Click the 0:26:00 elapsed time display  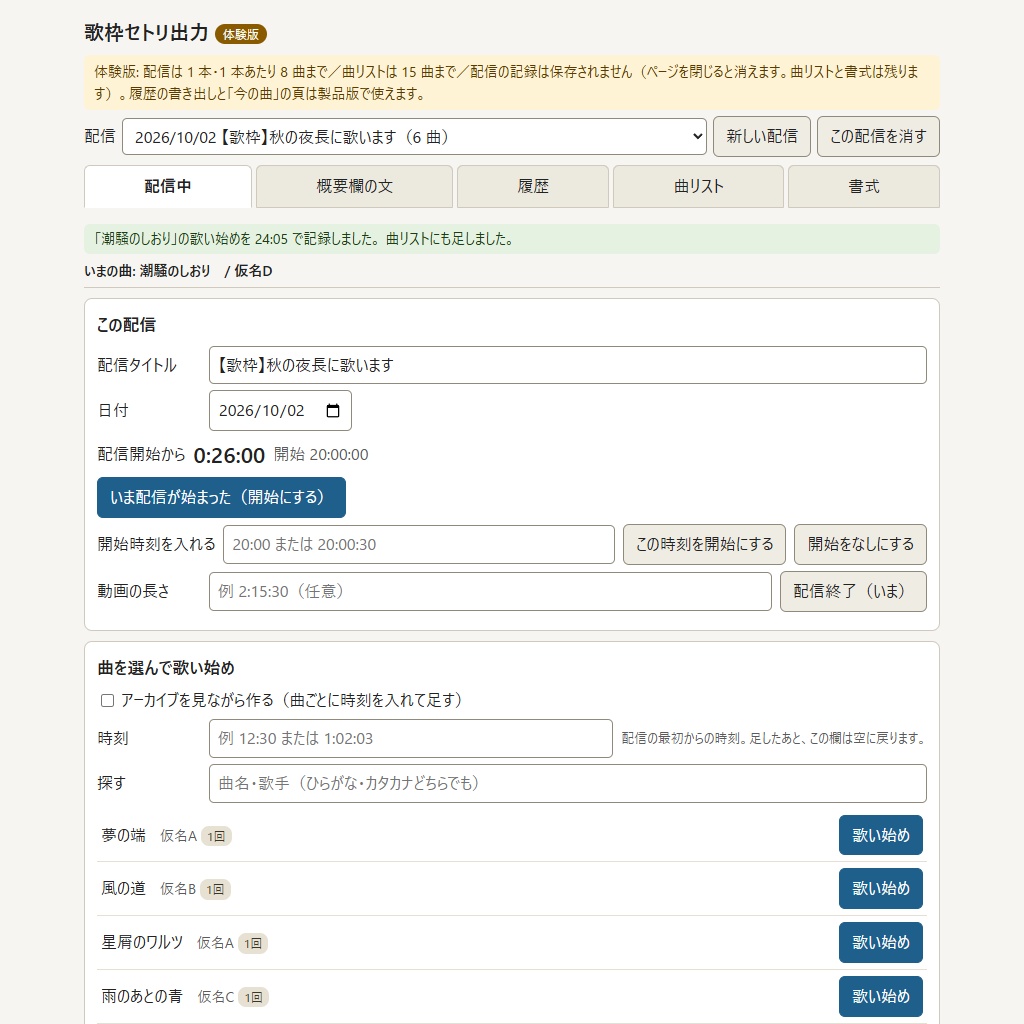pos(229,456)
